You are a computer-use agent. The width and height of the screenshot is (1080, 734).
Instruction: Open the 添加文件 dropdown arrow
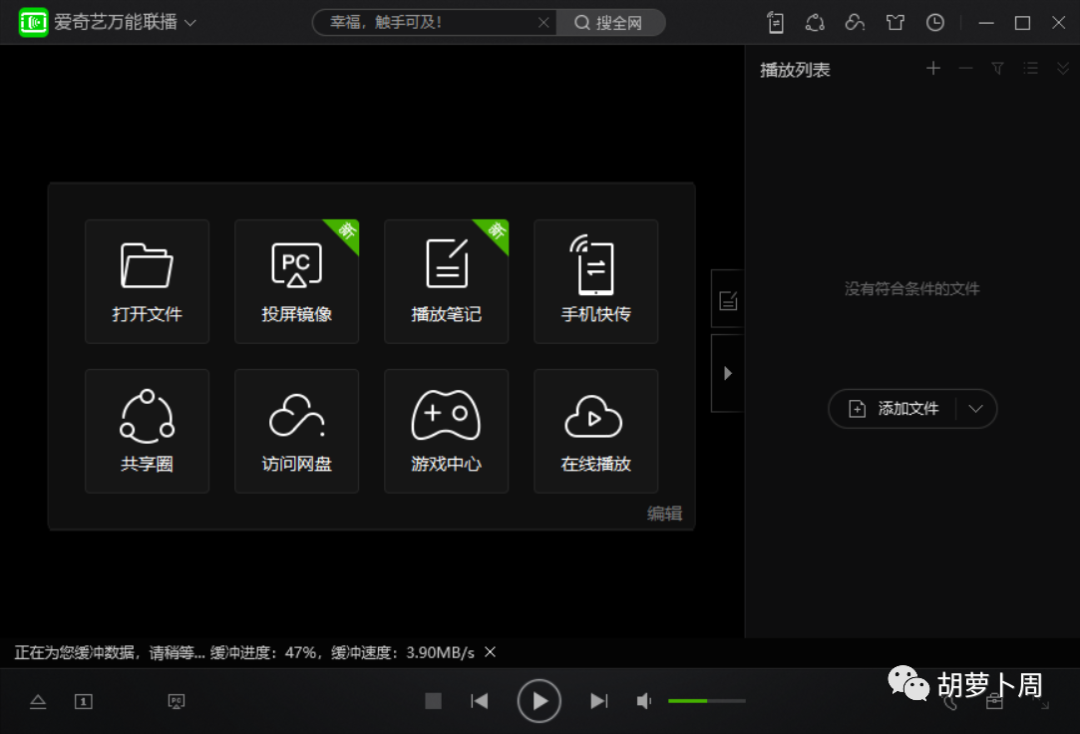(975, 409)
